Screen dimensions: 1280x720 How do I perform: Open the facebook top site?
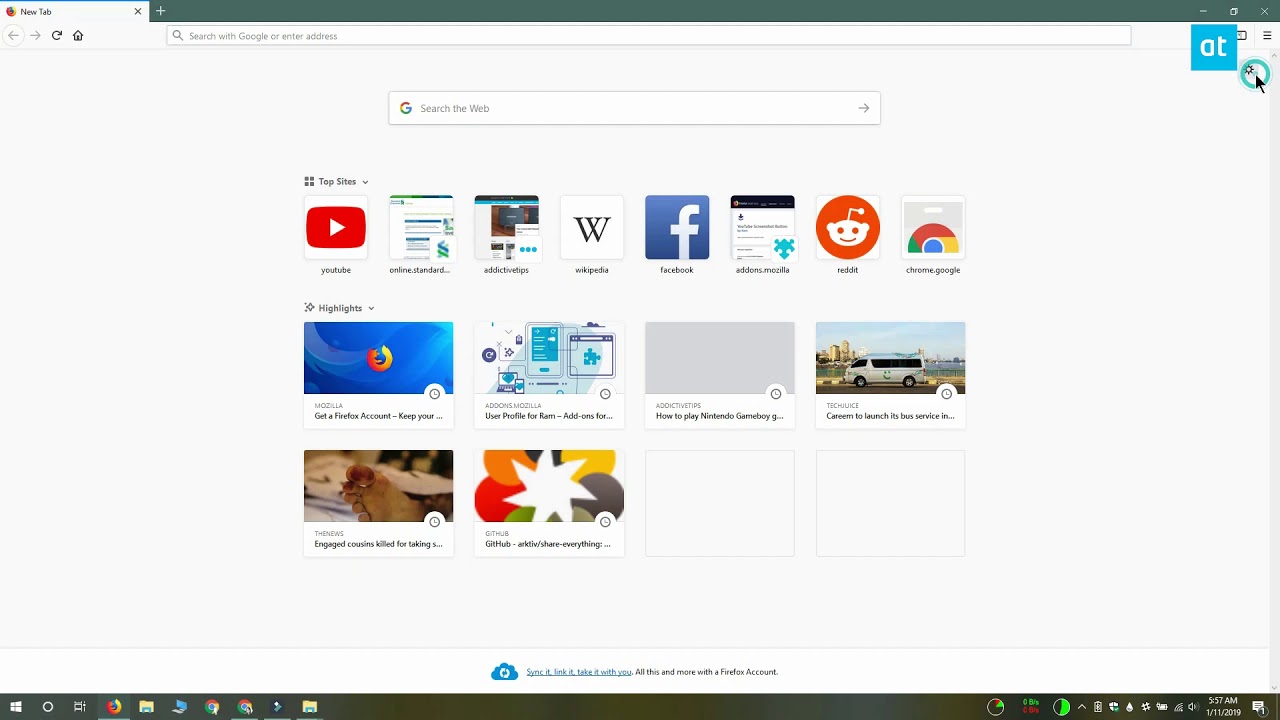point(677,235)
